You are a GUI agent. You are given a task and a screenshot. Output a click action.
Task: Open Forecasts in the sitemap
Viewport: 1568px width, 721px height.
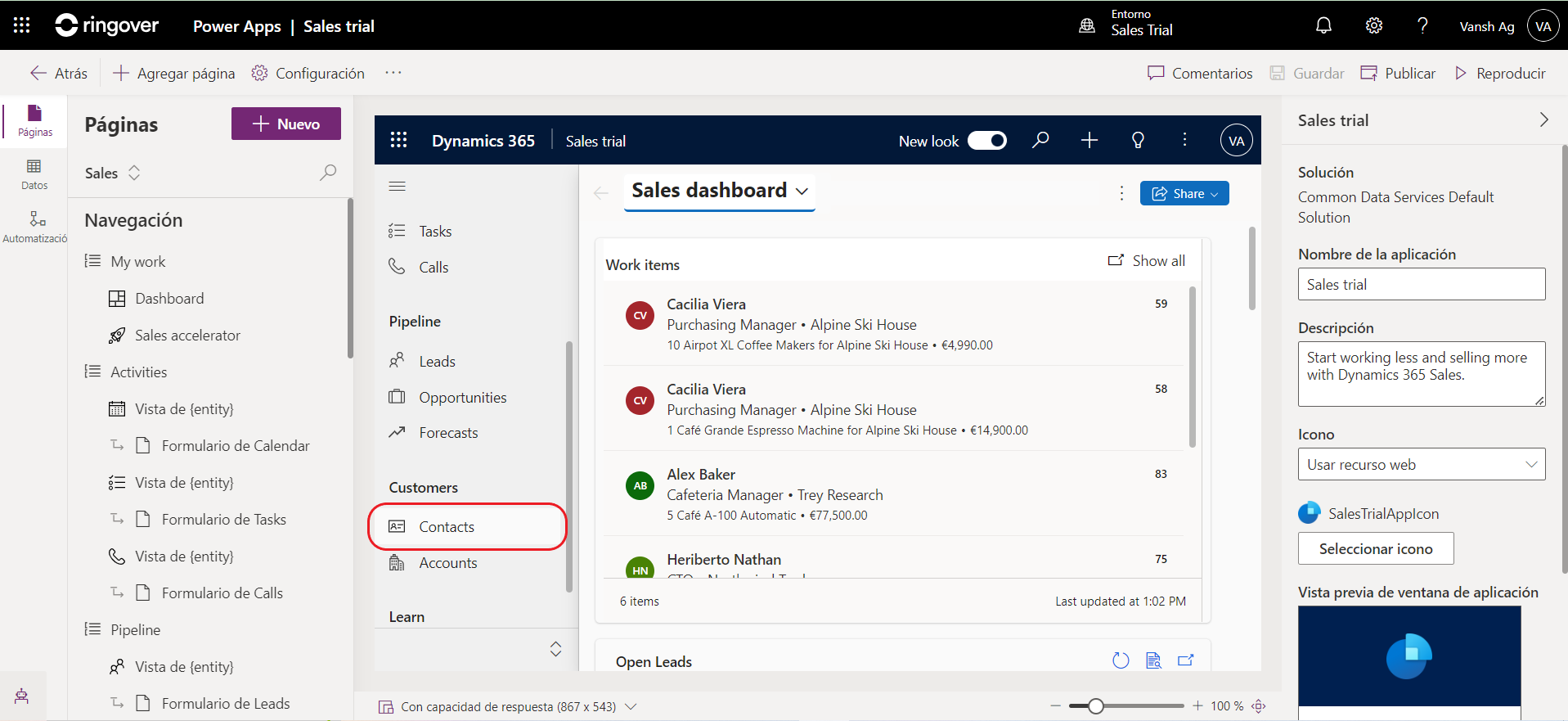coord(448,433)
